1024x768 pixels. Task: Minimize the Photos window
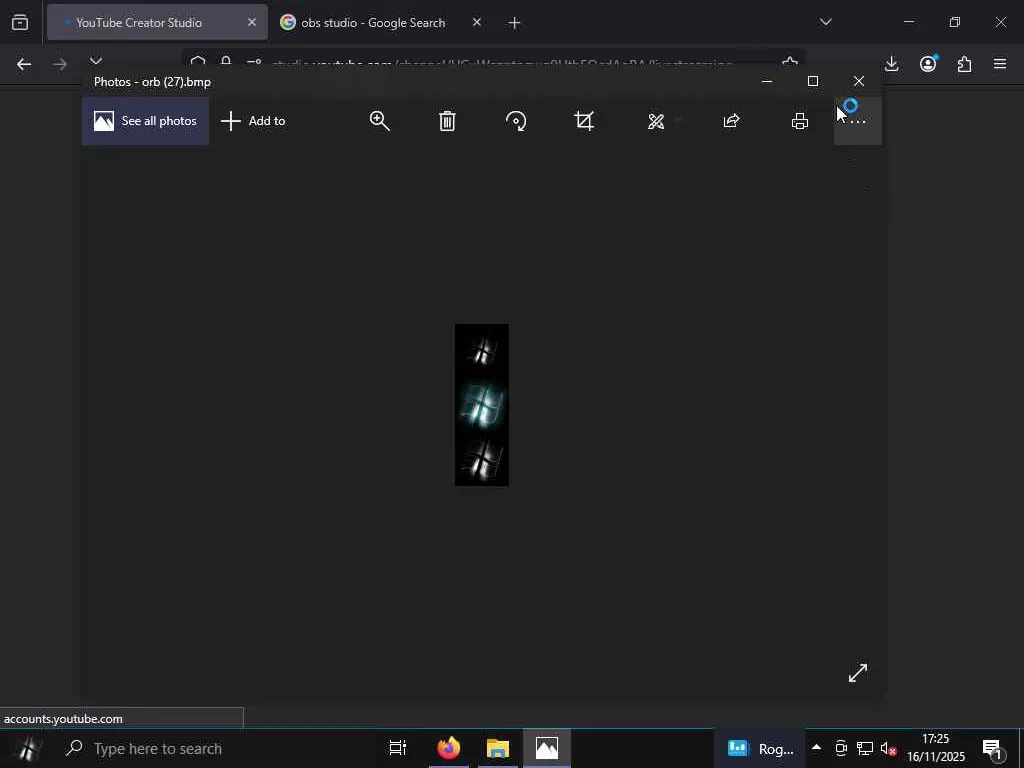[767, 81]
